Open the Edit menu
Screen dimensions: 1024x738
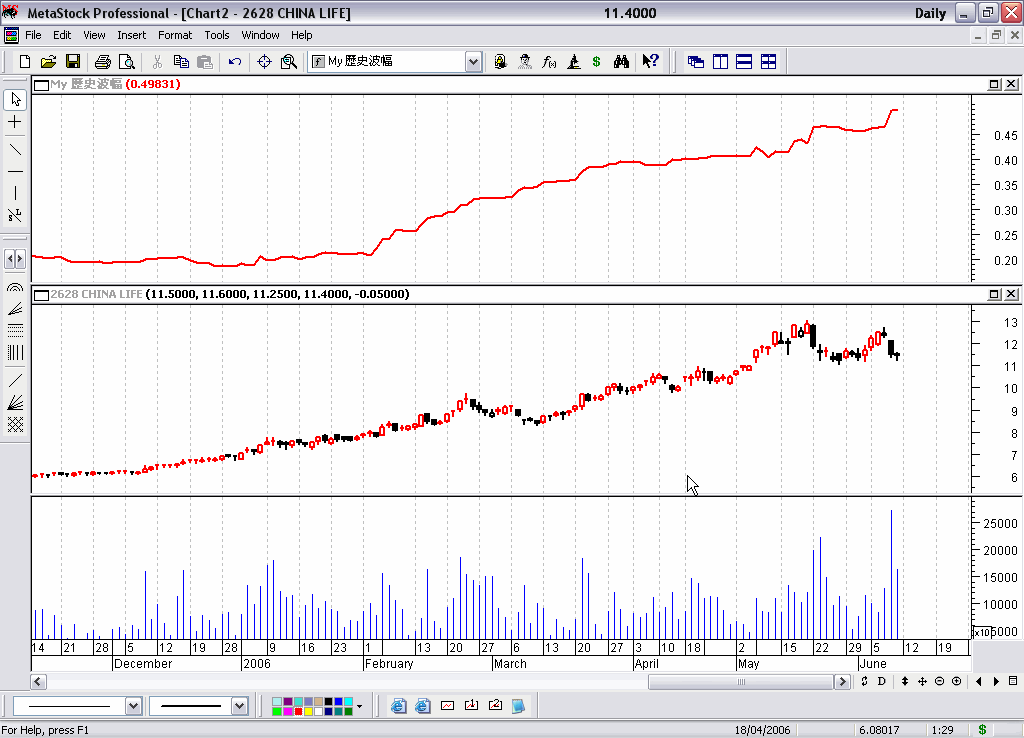62,35
